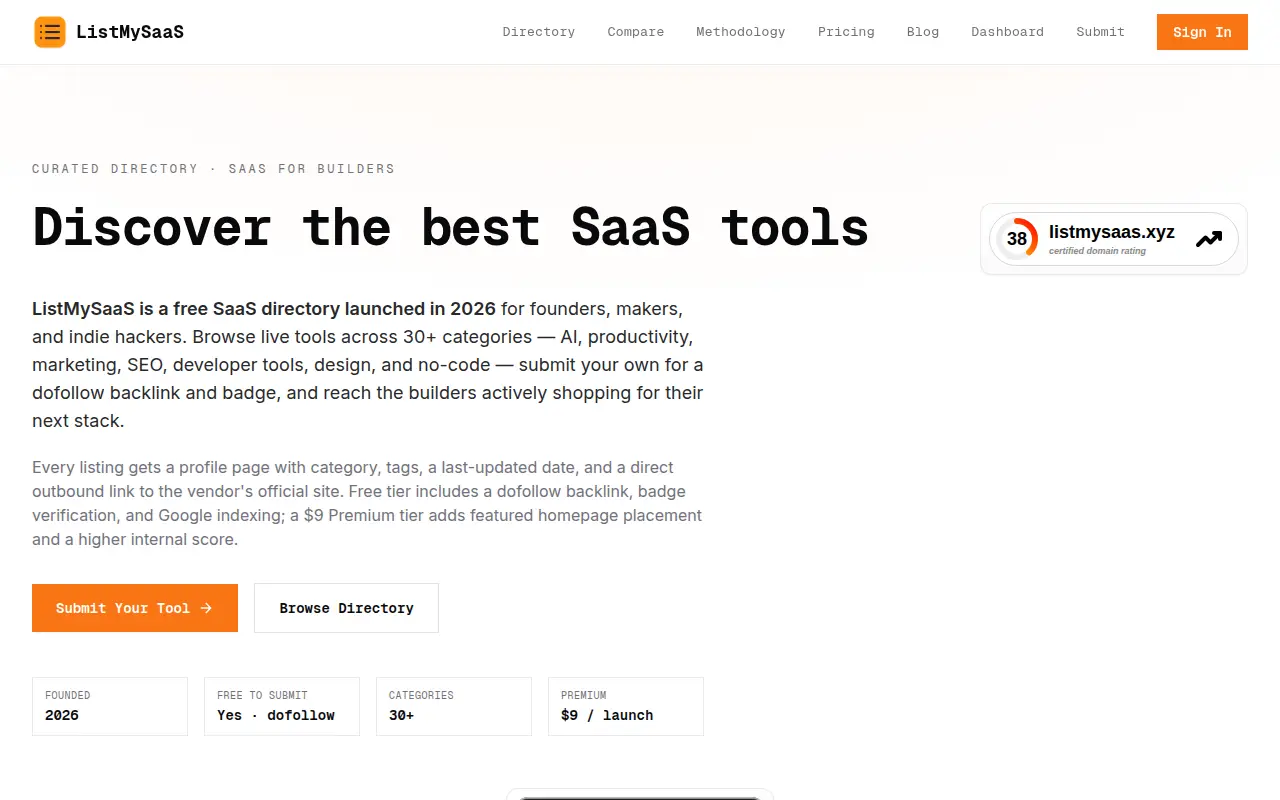Viewport: 1280px width, 800px height.
Task: Visit the Blog link
Action: 923,32
